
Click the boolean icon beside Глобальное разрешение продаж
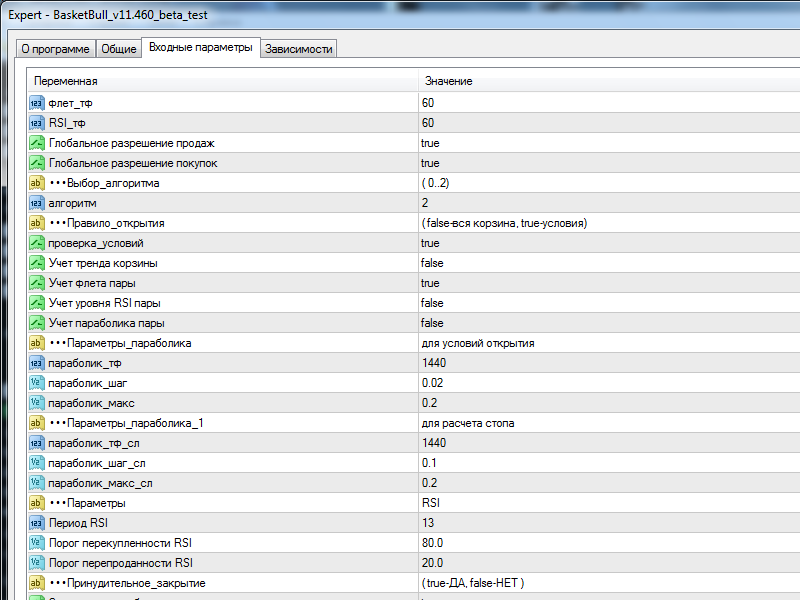click(37, 143)
